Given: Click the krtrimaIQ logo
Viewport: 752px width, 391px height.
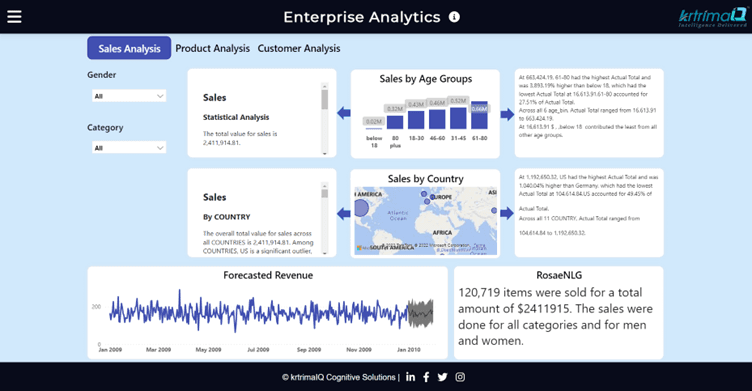Looking at the screenshot, I should click(x=713, y=17).
